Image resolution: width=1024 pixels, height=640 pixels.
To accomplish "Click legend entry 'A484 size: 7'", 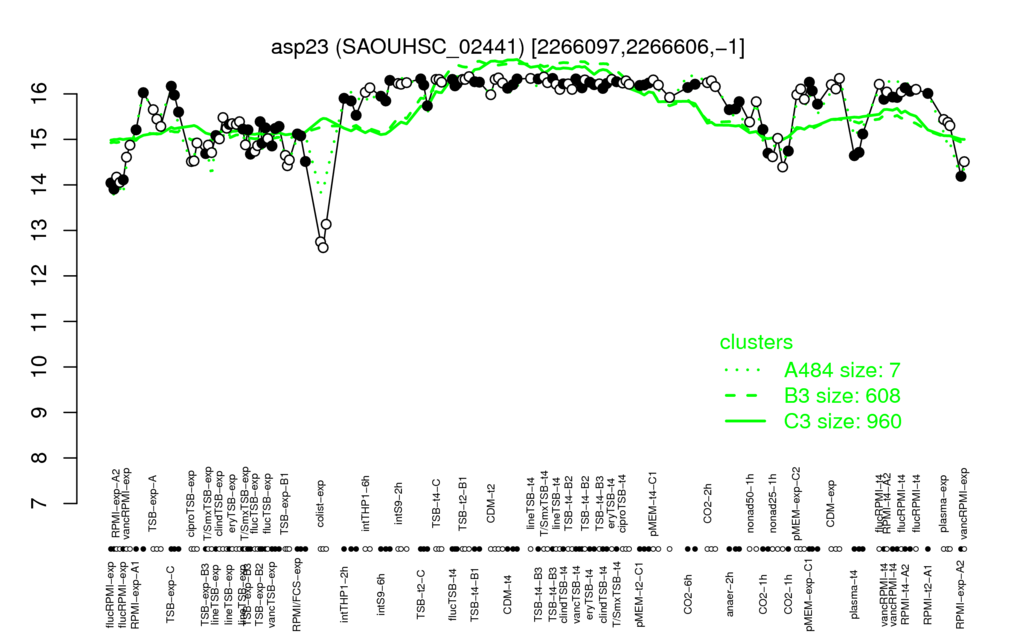I will pyautogui.click(x=842, y=370).
